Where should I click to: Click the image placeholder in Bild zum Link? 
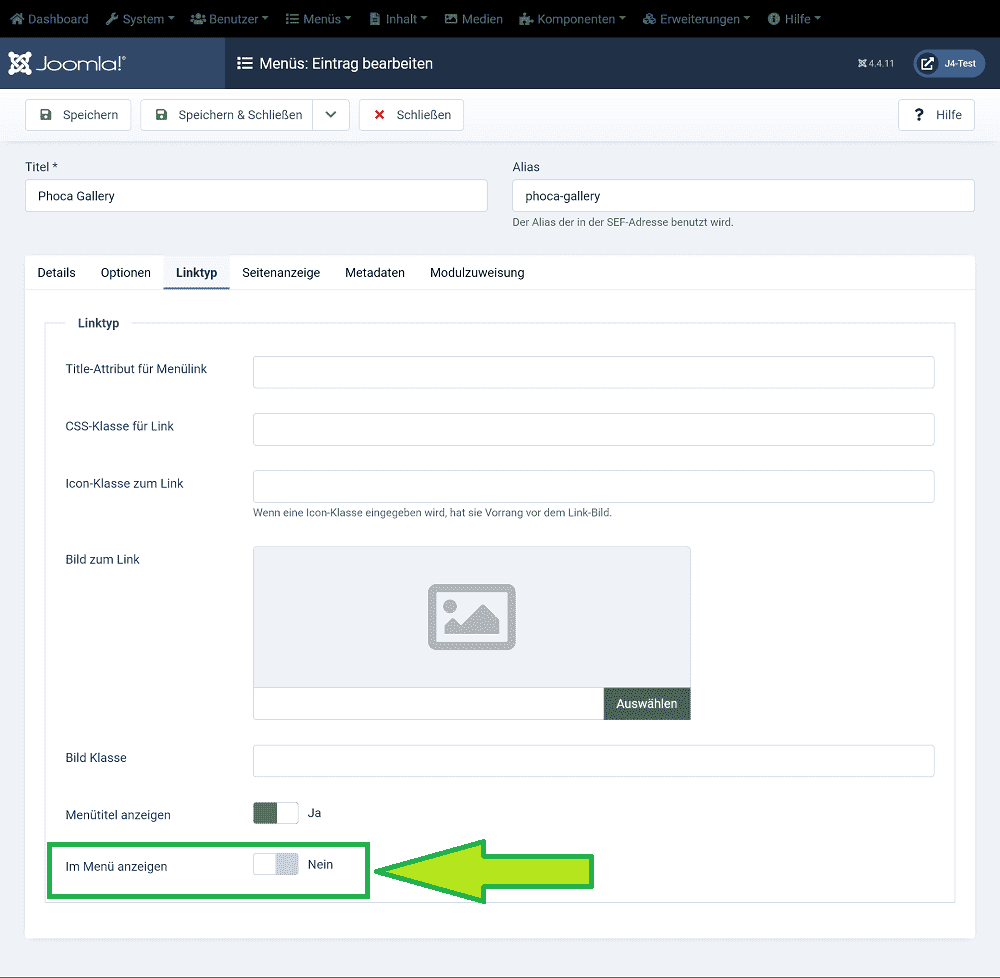[x=471, y=617]
